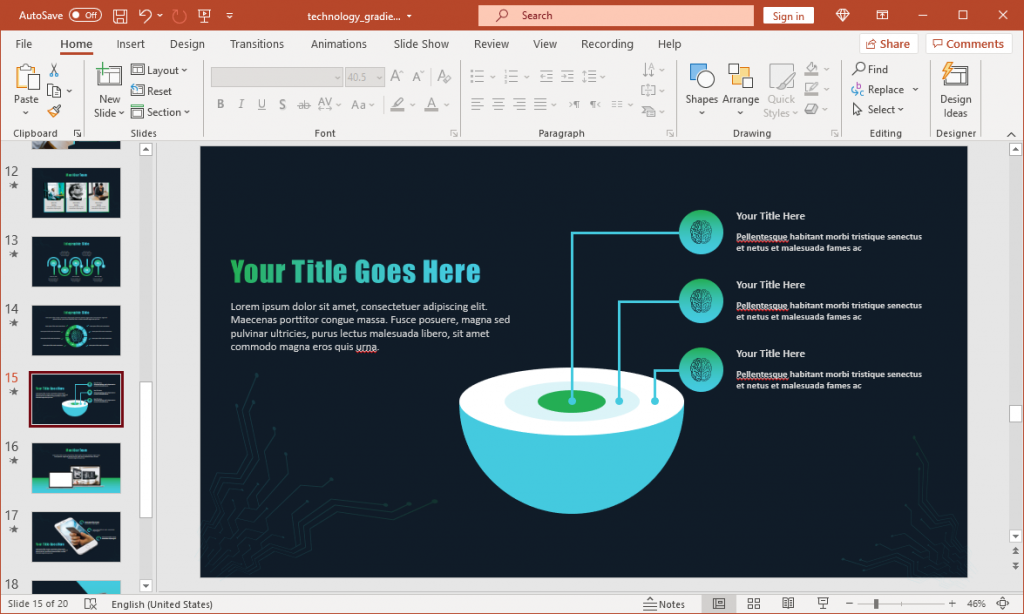
Task: Click the Share button
Action: (888, 43)
